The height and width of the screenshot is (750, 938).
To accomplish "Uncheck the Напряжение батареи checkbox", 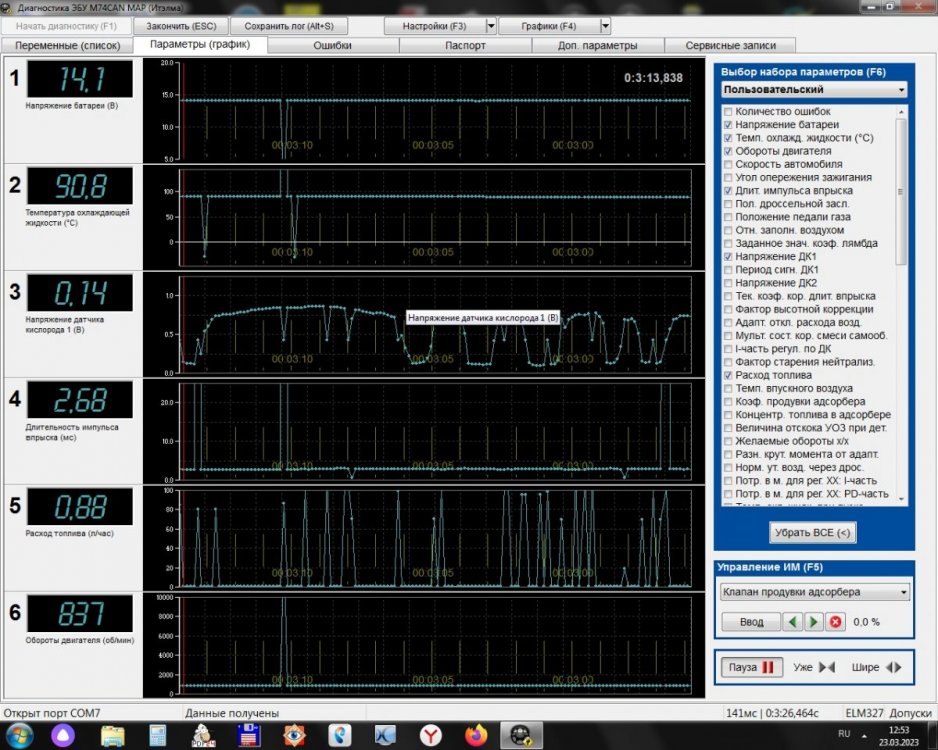I will pyautogui.click(x=728, y=125).
